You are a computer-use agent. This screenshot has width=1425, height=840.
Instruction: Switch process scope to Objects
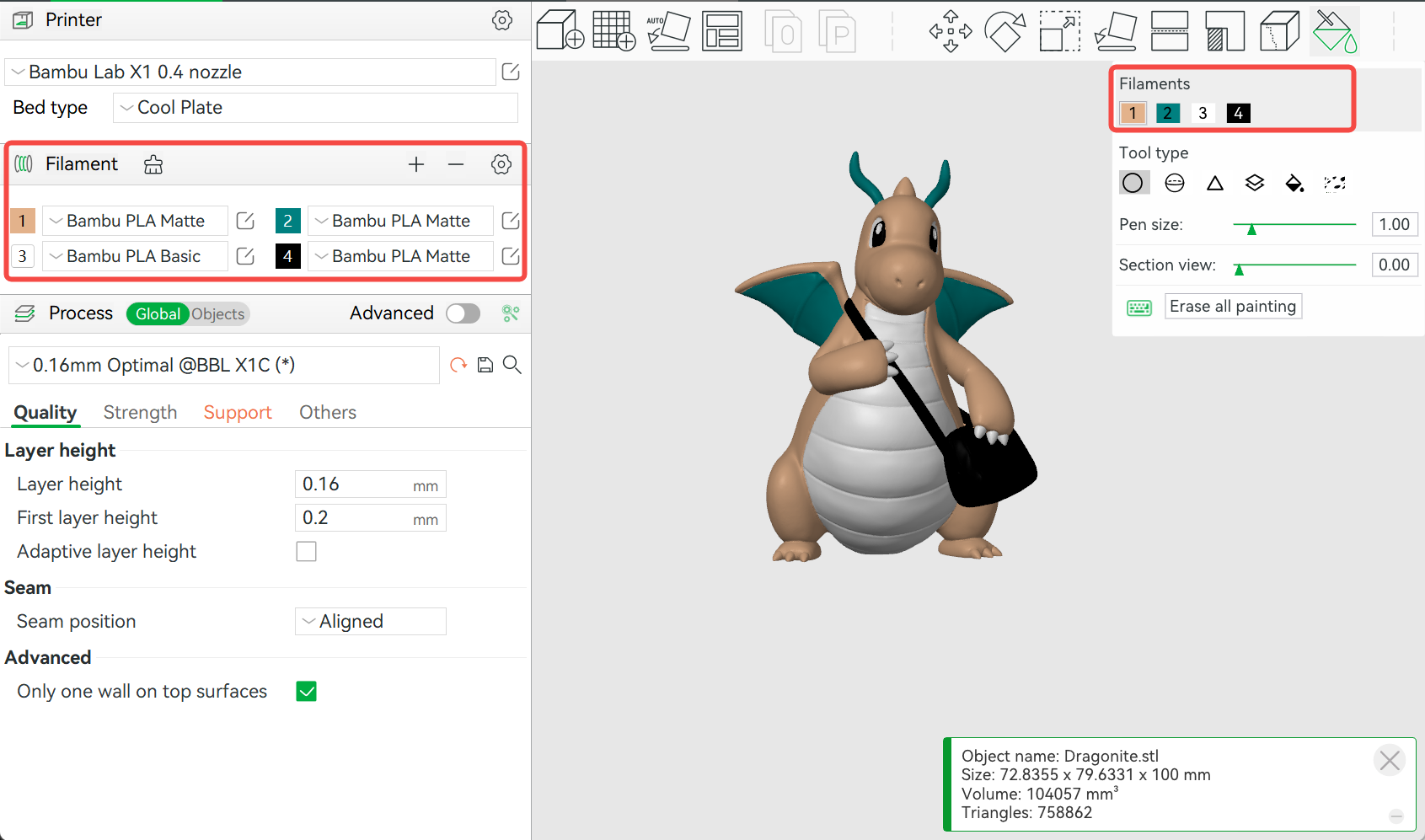(x=218, y=314)
